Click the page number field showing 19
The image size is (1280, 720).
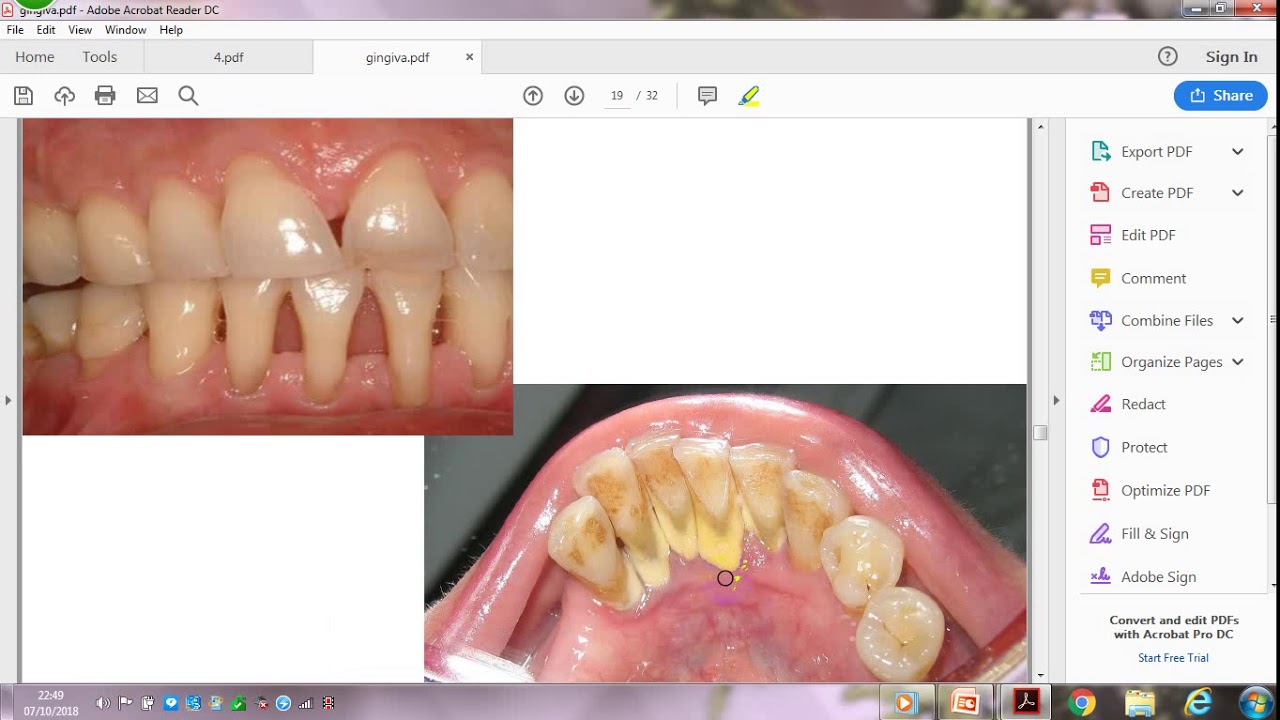click(617, 96)
